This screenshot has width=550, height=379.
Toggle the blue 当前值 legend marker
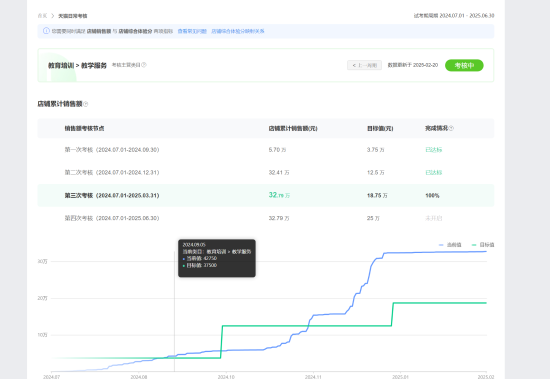click(x=441, y=245)
